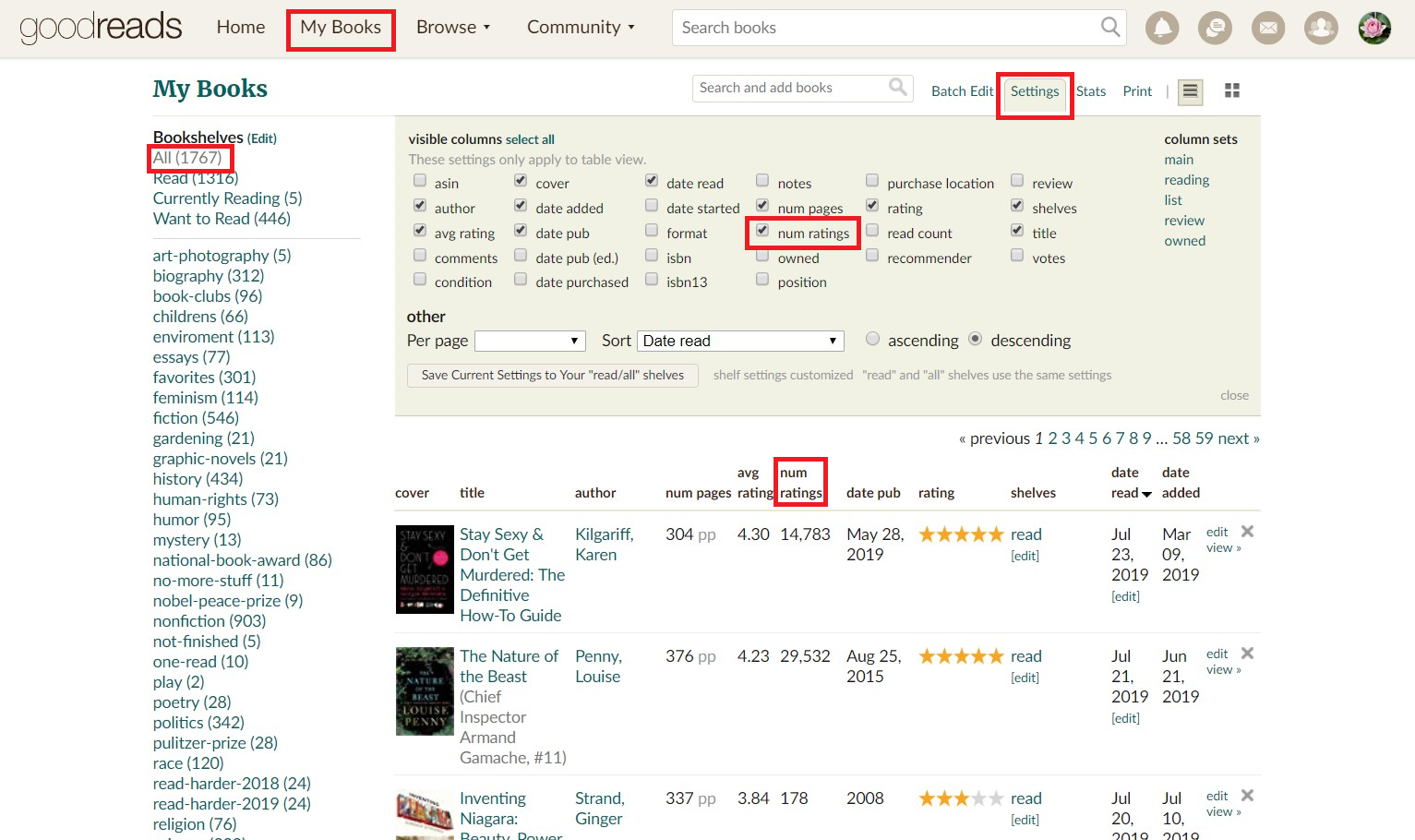The image size is (1415, 840).
Task: Uncheck the shelves column checkbox
Action: pos(1017,206)
